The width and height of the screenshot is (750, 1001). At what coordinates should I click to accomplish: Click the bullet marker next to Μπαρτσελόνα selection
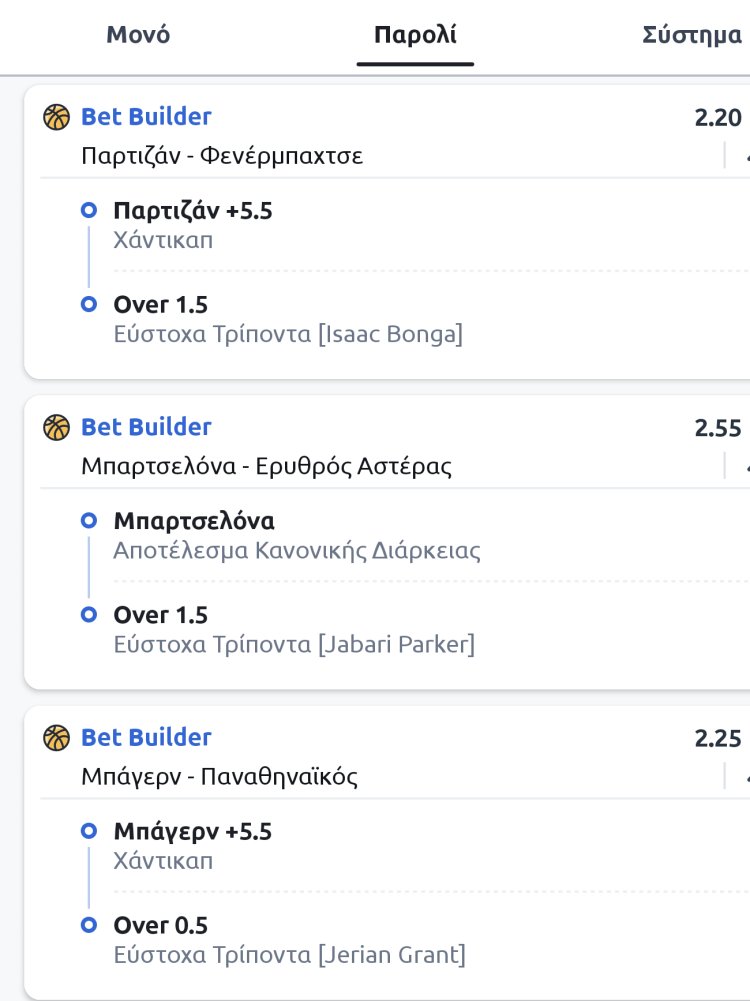tap(89, 521)
